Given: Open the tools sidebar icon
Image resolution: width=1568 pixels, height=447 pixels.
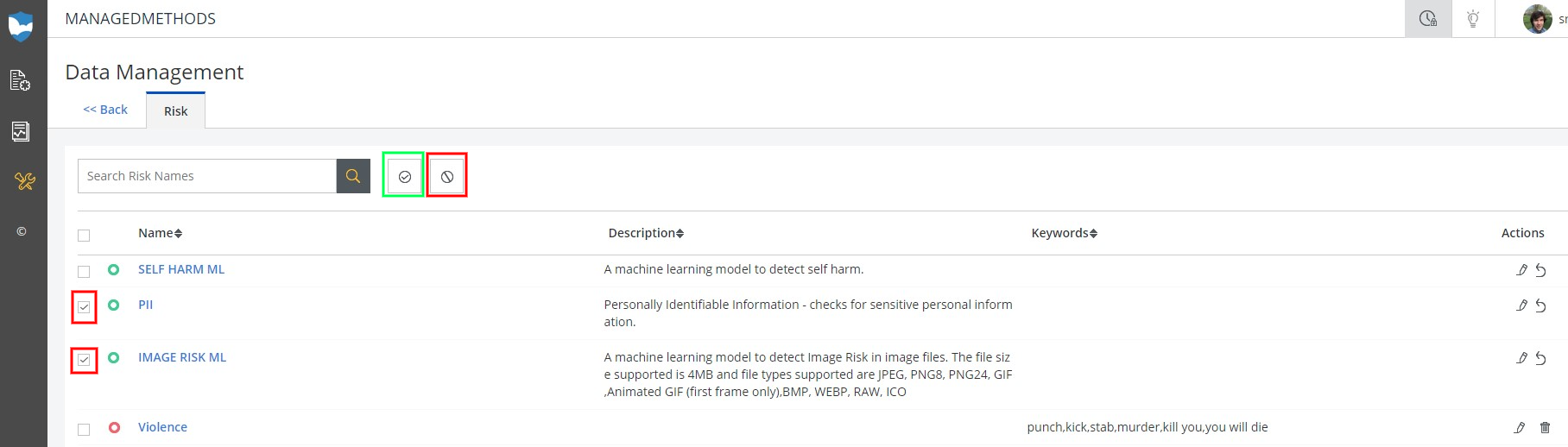Looking at the screenshot, I should pyautogui.click(x=23, y=181).
